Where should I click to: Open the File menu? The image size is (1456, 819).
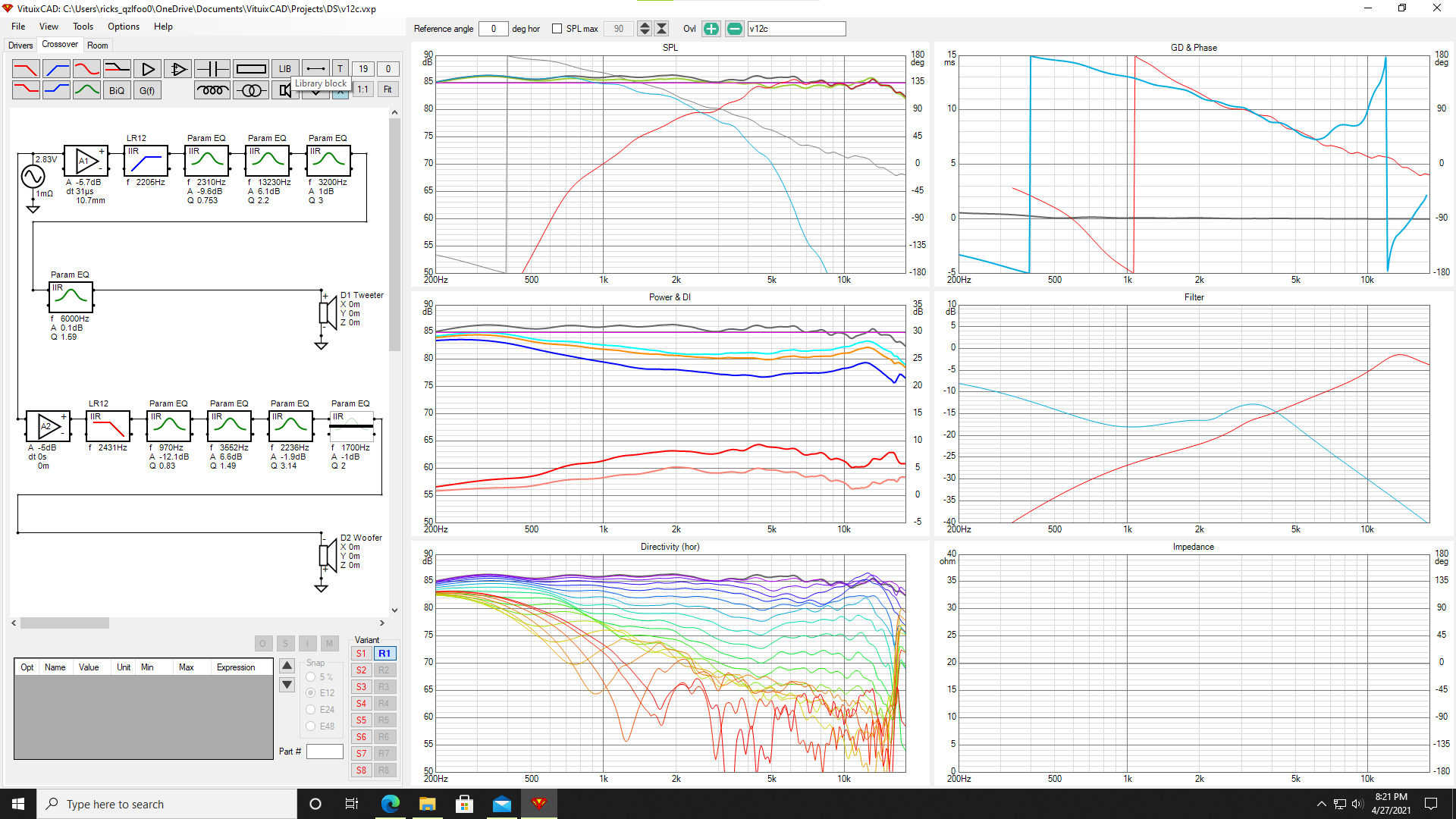(18, 27)
